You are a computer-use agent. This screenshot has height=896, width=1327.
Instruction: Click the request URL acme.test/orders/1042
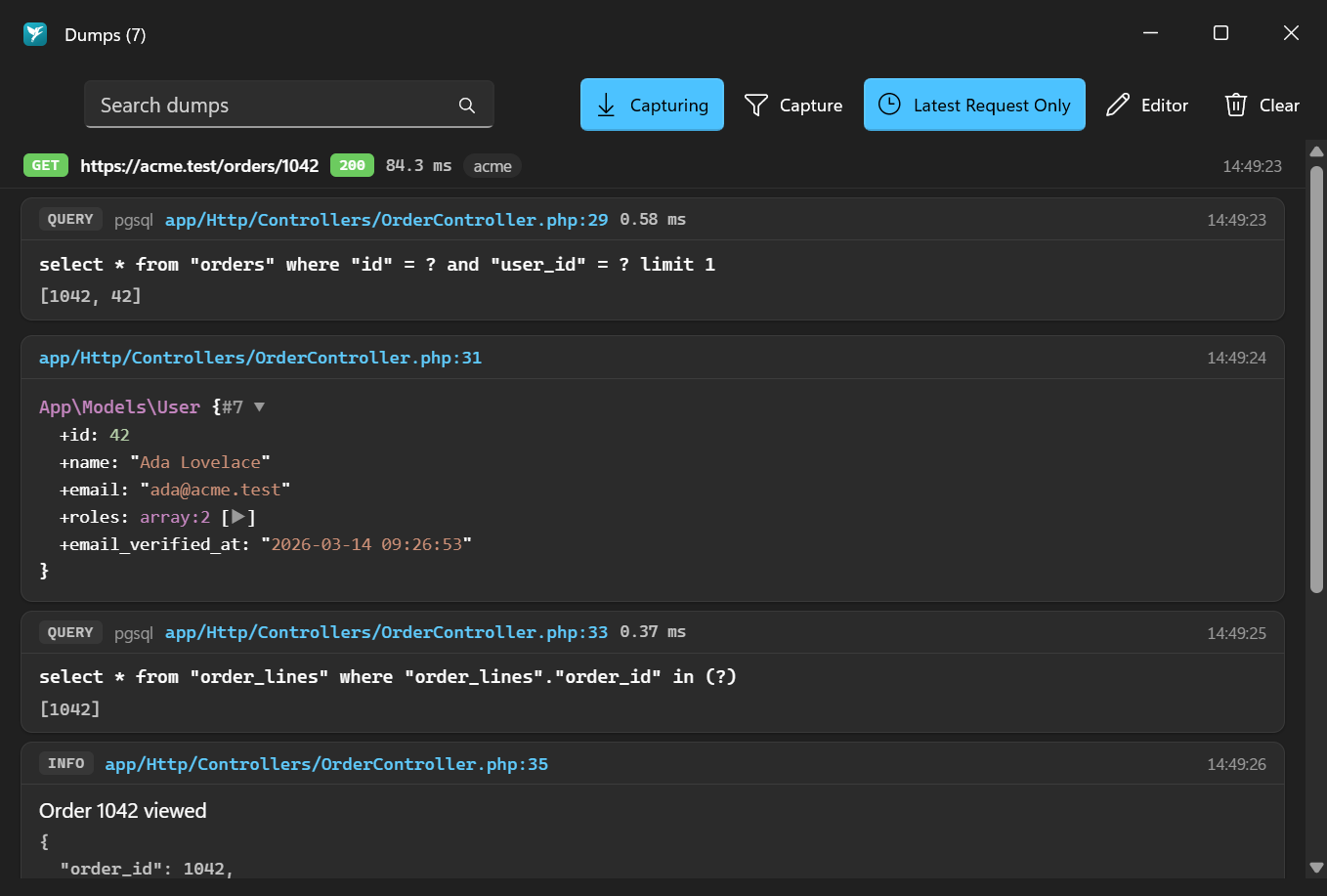click(x=199, y=166)
